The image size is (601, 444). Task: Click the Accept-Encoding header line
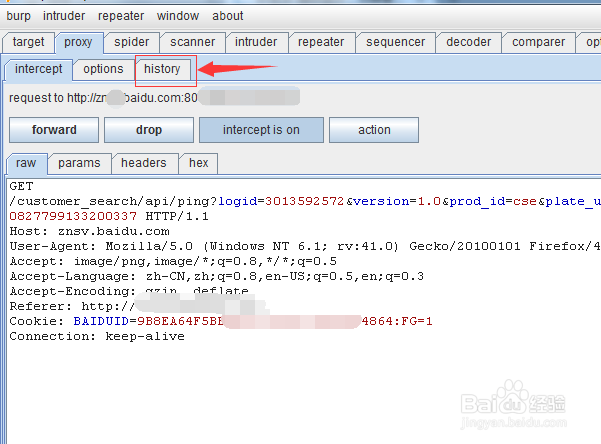129,291
